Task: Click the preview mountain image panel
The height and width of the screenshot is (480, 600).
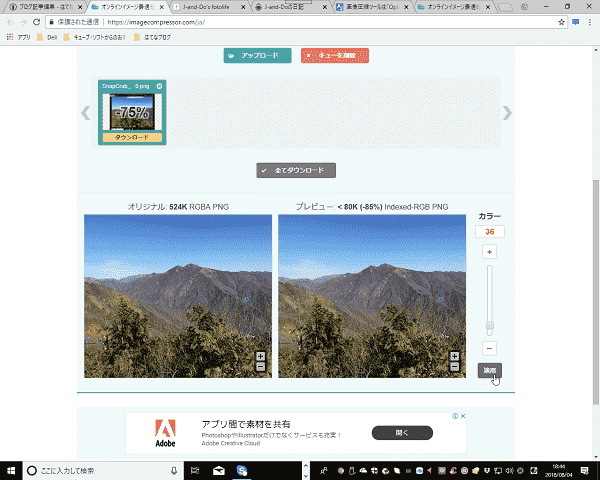Action: pyautogui.click(x=372, y=296)
